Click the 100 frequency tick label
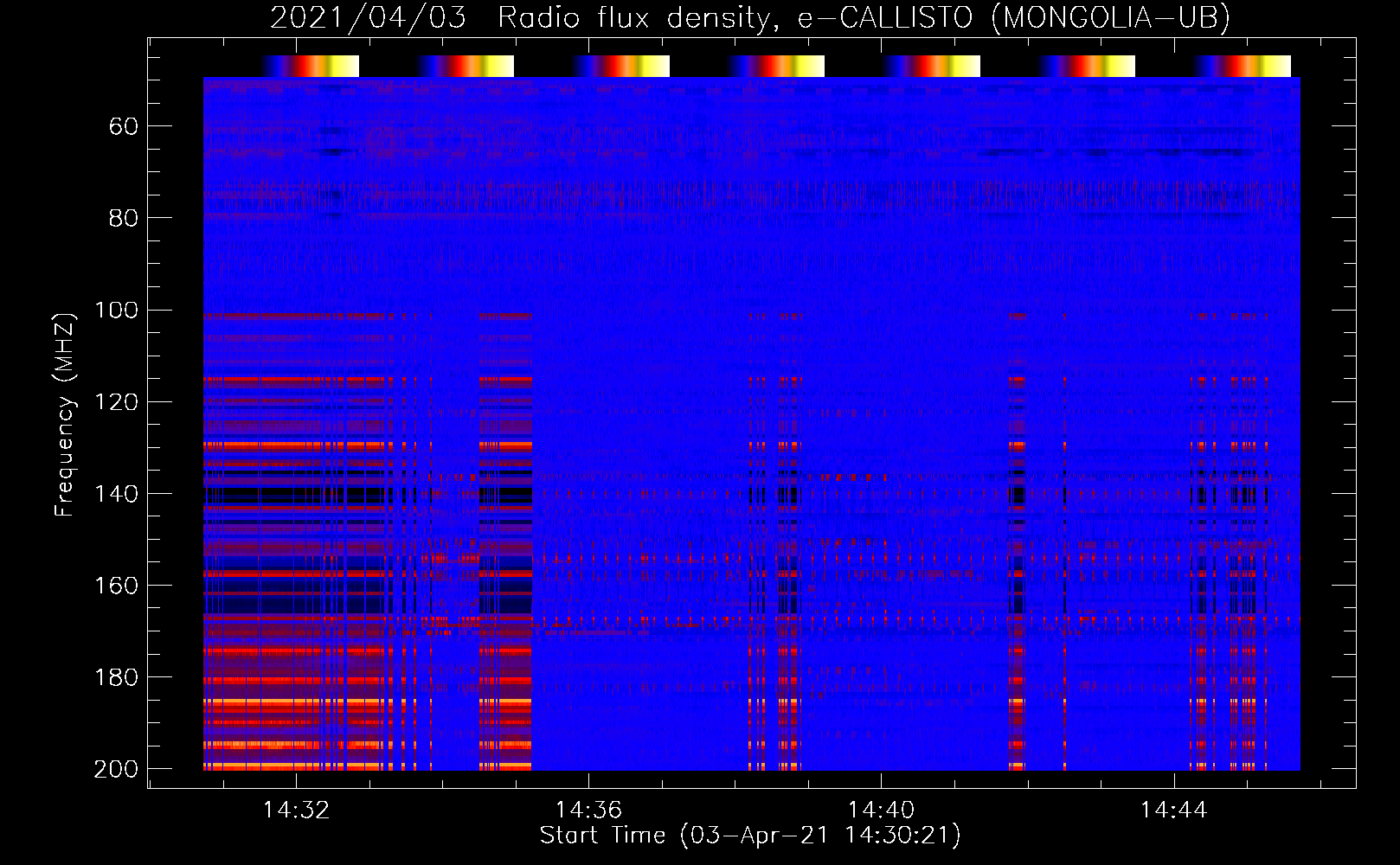This screenshot has width=1400, height=865. 117,311
